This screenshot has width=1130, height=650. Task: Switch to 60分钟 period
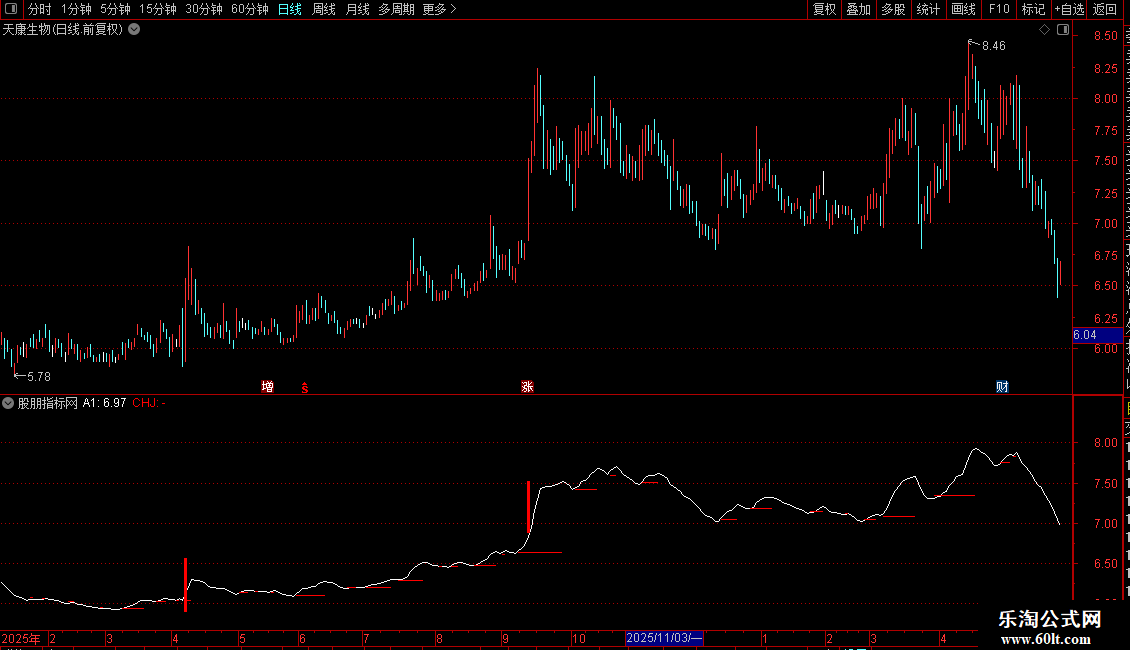click(250, 9)
